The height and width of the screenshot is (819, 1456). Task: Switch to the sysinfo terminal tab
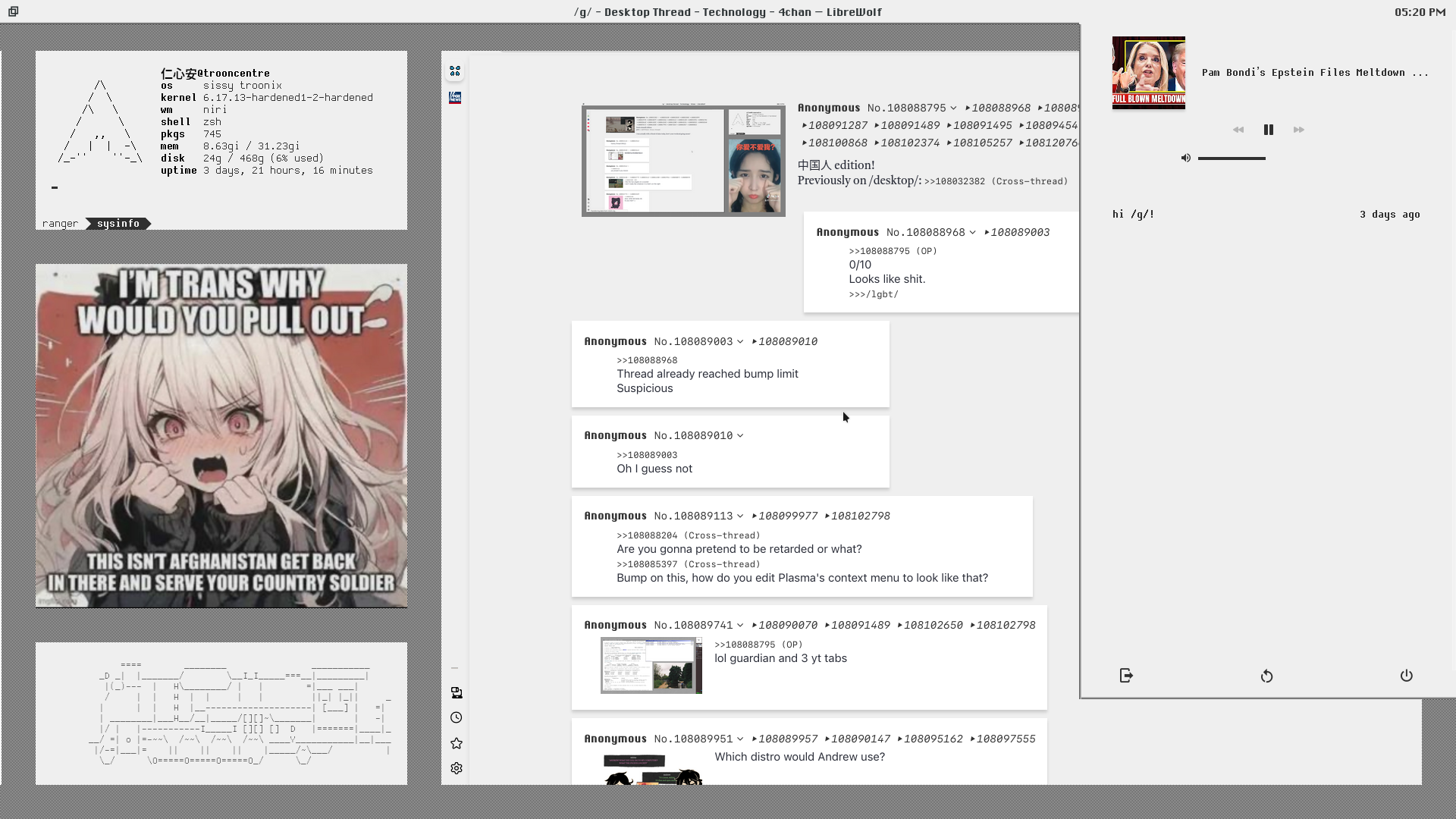[118, 224]
